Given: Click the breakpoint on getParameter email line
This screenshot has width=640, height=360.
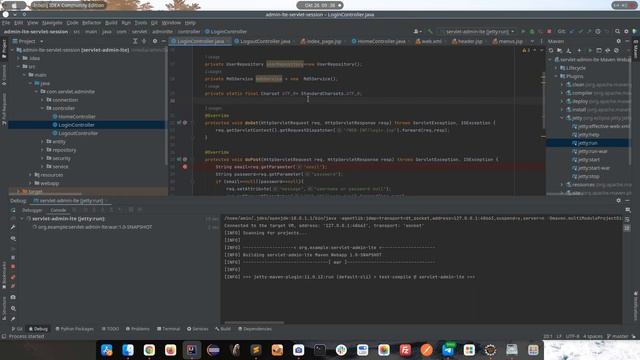Looking at the screenshot, I should tap(185, 167).
